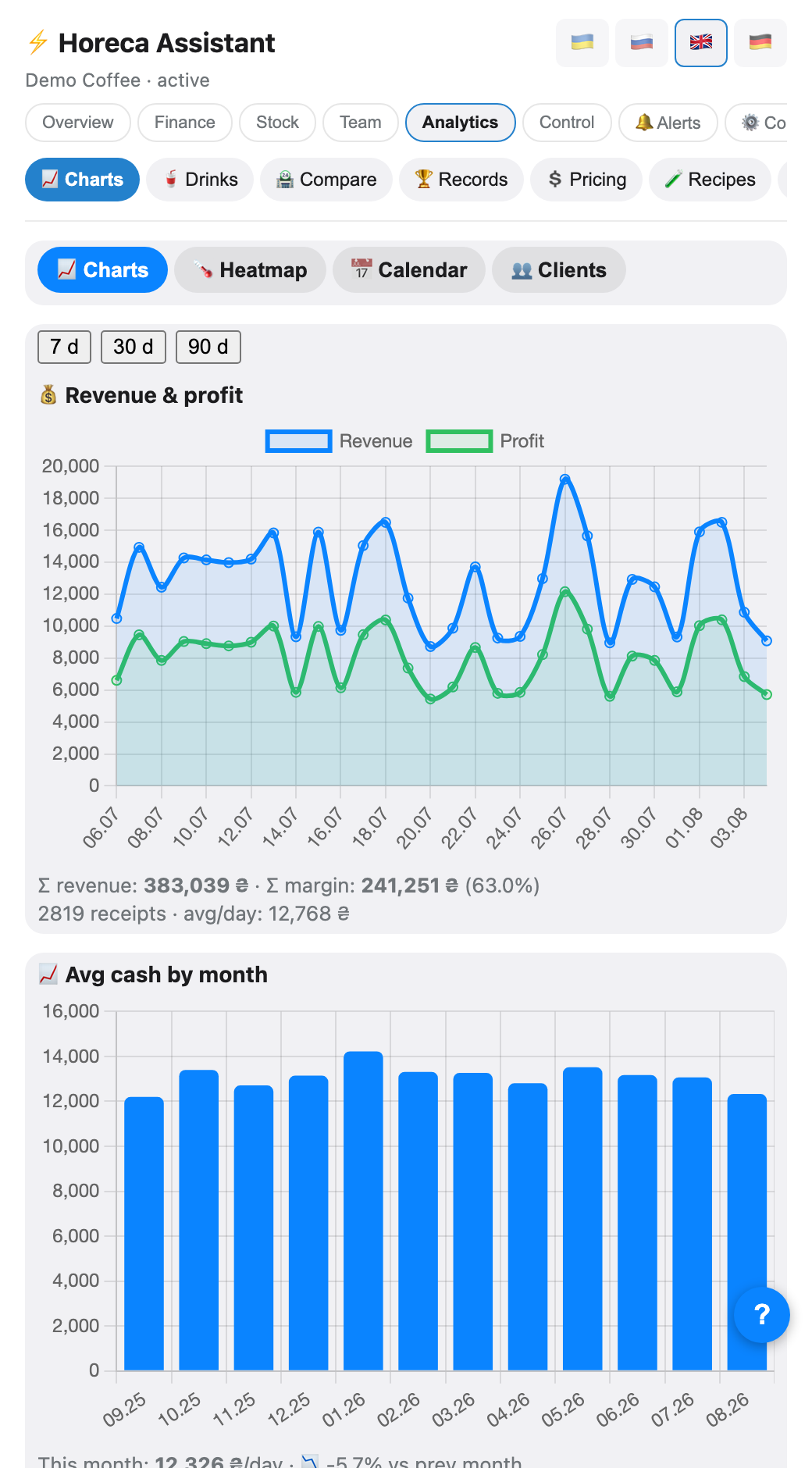Open Alerts with the bell icon
This screenshot has height=1468, width=812.
[x=668, y=123]
